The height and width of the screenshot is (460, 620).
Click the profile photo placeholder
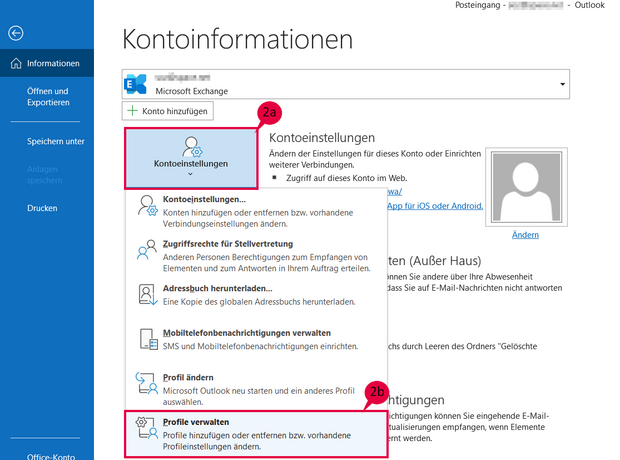coord(526,187)
